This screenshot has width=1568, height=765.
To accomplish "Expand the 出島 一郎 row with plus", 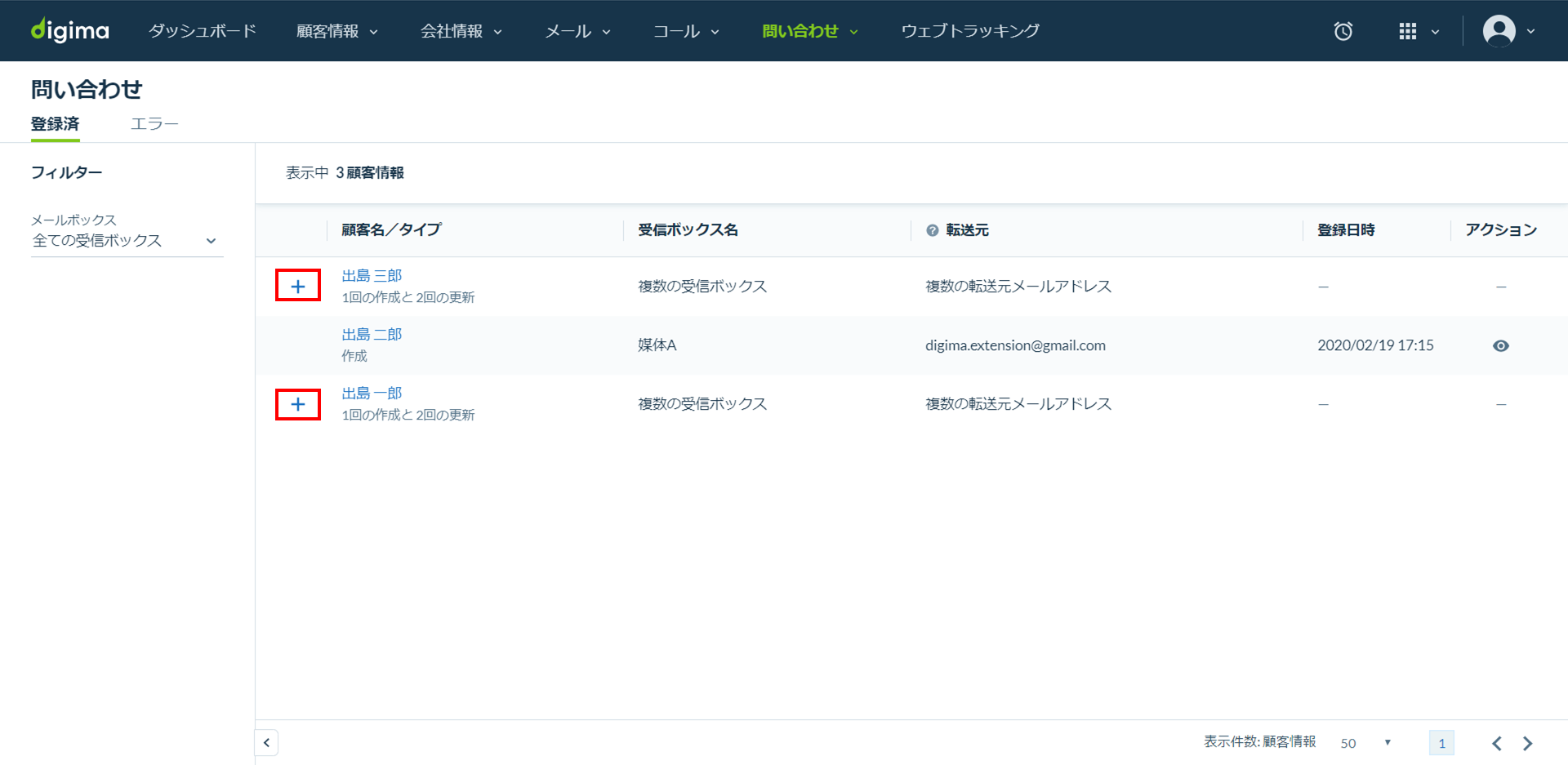I will click(x=298, y=404).
